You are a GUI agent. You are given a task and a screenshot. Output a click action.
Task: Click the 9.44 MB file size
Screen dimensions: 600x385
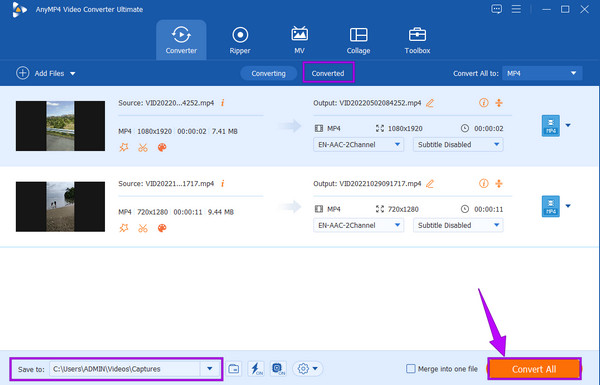221,212
